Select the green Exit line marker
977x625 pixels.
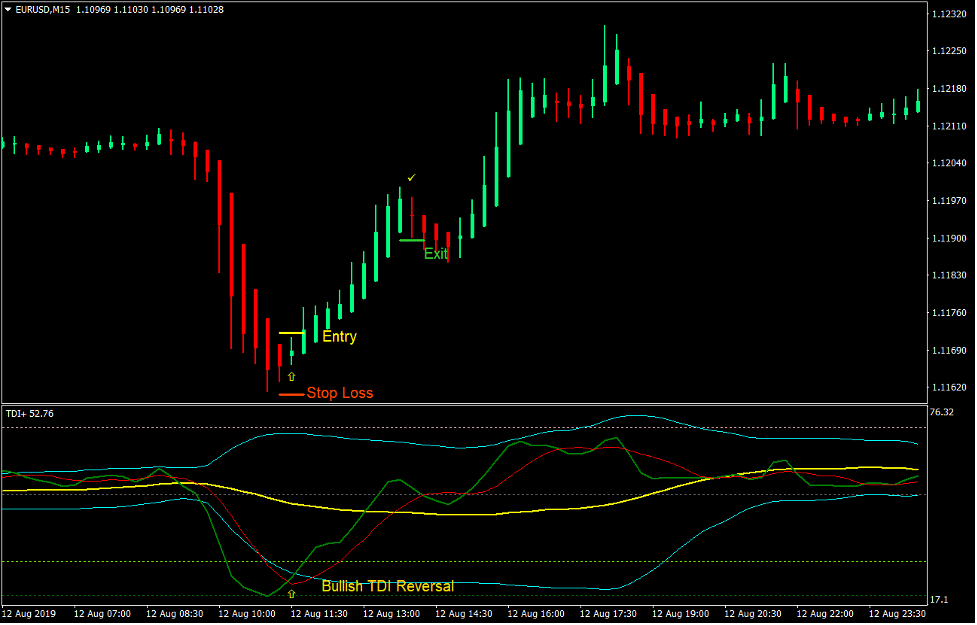410,240
